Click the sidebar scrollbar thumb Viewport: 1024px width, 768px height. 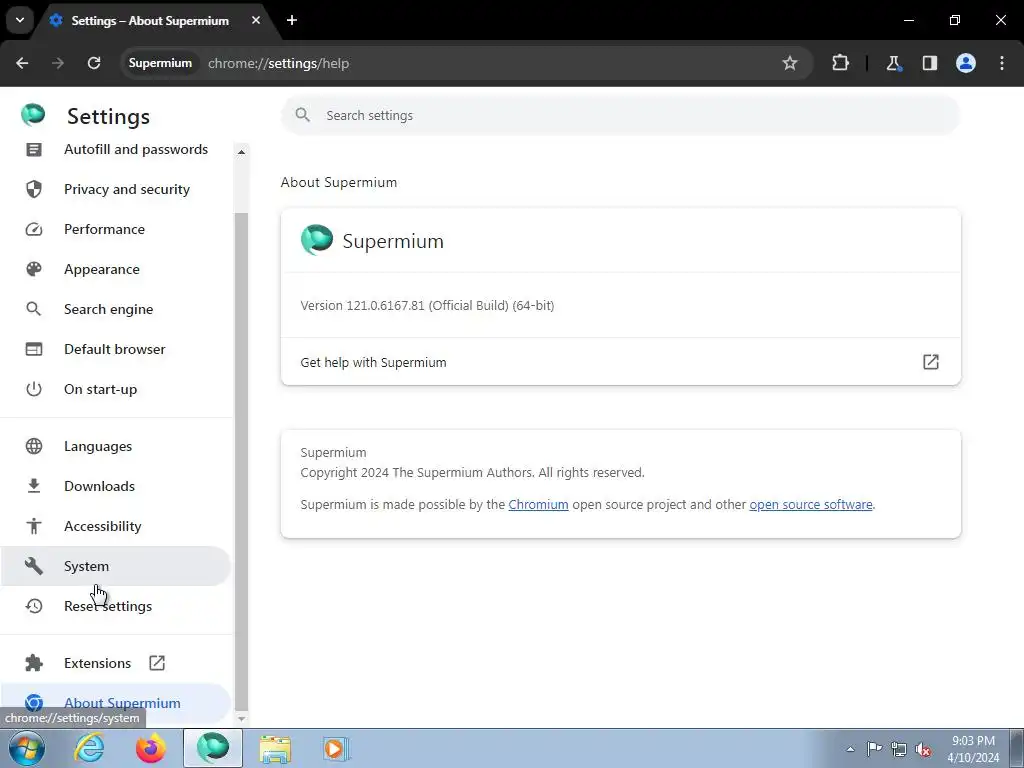coord(241,460)
